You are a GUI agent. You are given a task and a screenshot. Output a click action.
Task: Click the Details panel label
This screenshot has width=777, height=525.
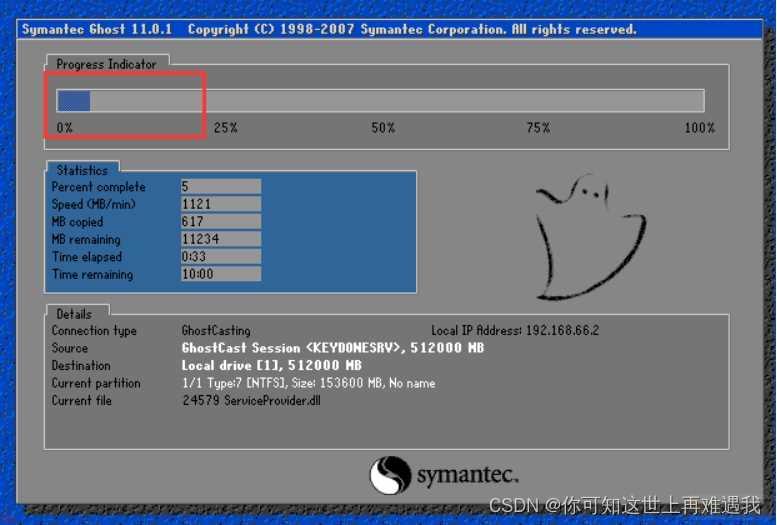pos(74,314)
